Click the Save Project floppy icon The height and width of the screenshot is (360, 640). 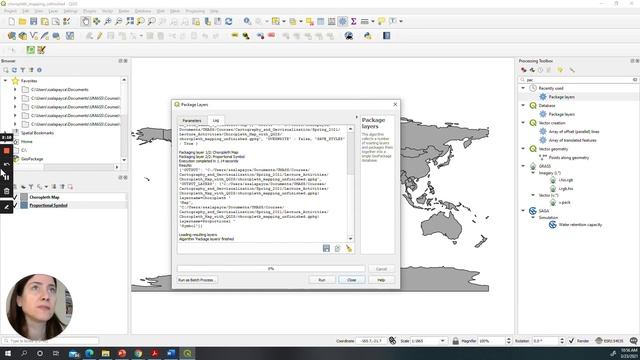tap(33, 21)
